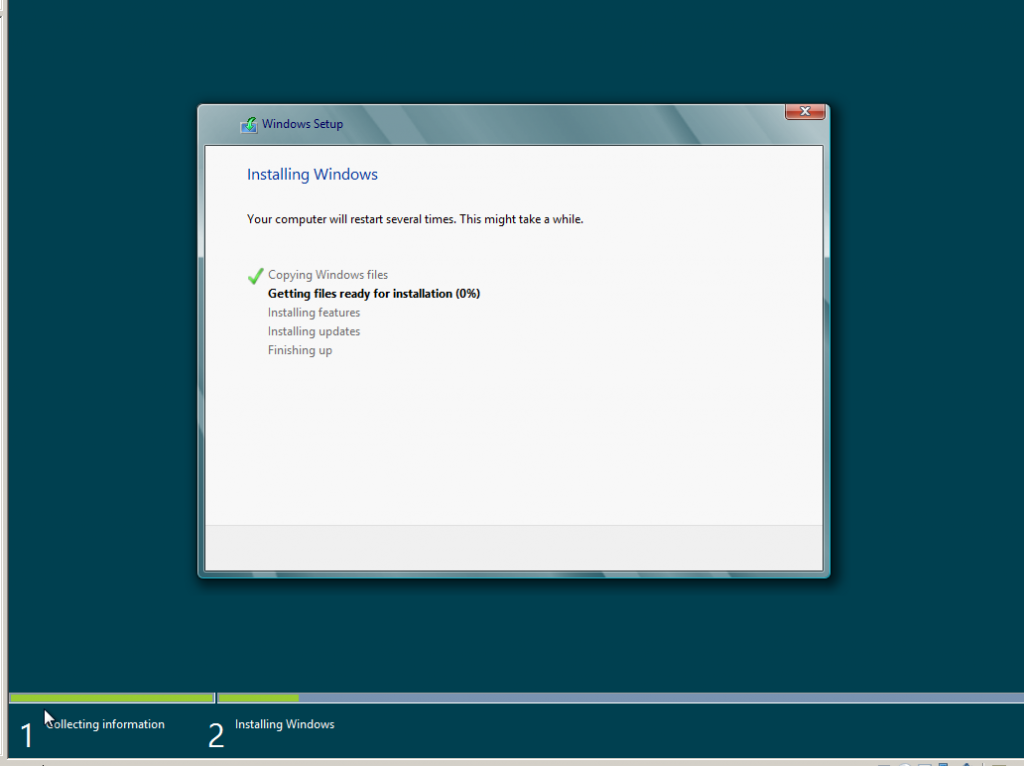The image size is (1024, 766).
Task: Click the stage number 2
Action: coord(216,736)
